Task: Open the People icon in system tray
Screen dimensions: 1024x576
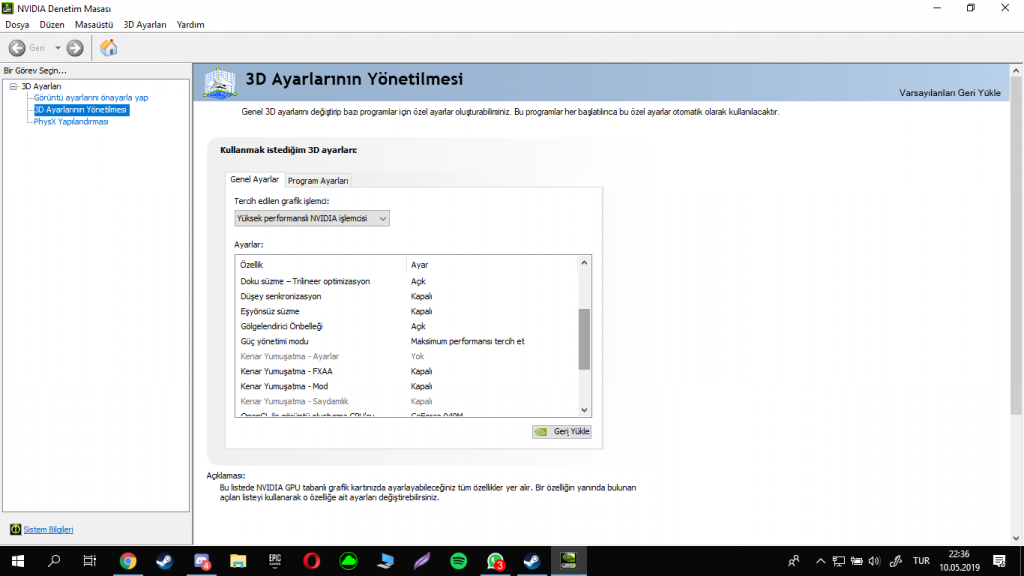Action: [x=793, y=561]
